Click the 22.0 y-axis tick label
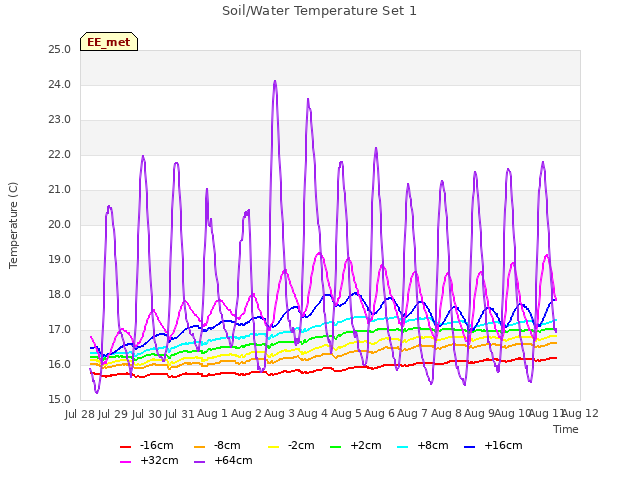The image size is (640, 480). click(x=60, y=155)
